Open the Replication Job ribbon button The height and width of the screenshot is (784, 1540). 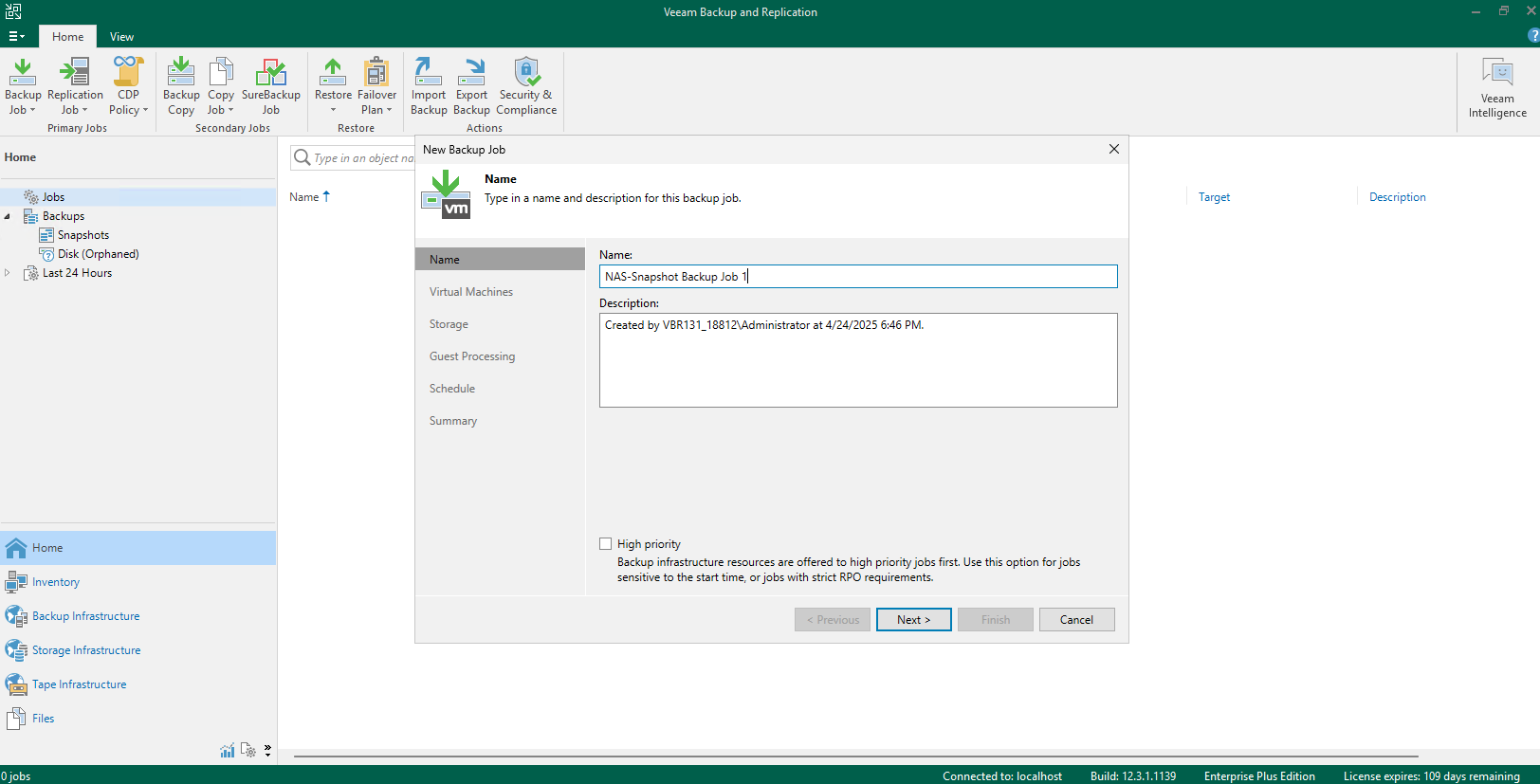(75, 85)
